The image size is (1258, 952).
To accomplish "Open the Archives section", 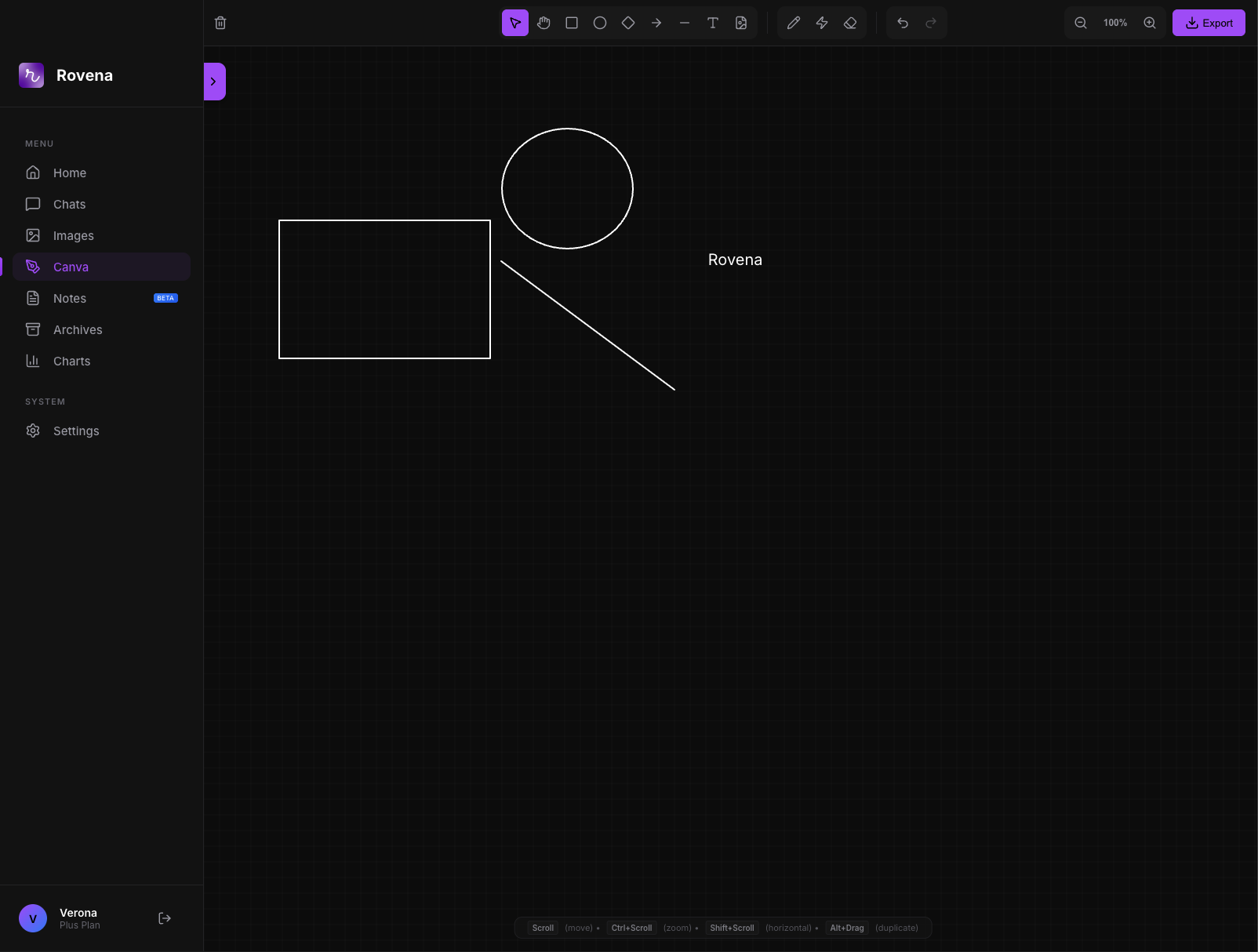I will tap(101, 329).
